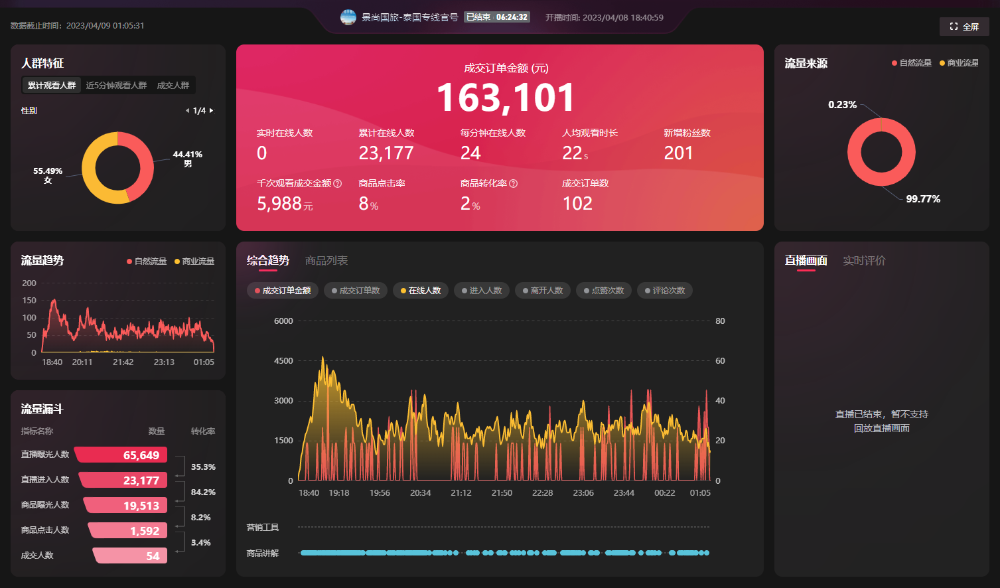Switch to the 近5分钟观看人群 tab

(x=116, y=85)
